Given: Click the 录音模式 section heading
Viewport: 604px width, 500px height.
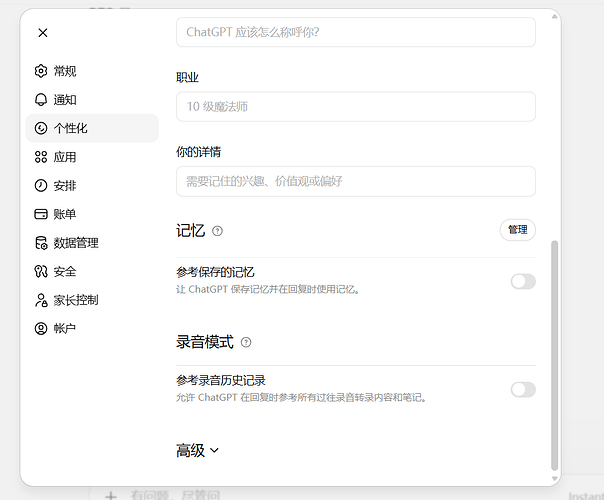Looking at the screenshot, I should [x=205, y=342].
